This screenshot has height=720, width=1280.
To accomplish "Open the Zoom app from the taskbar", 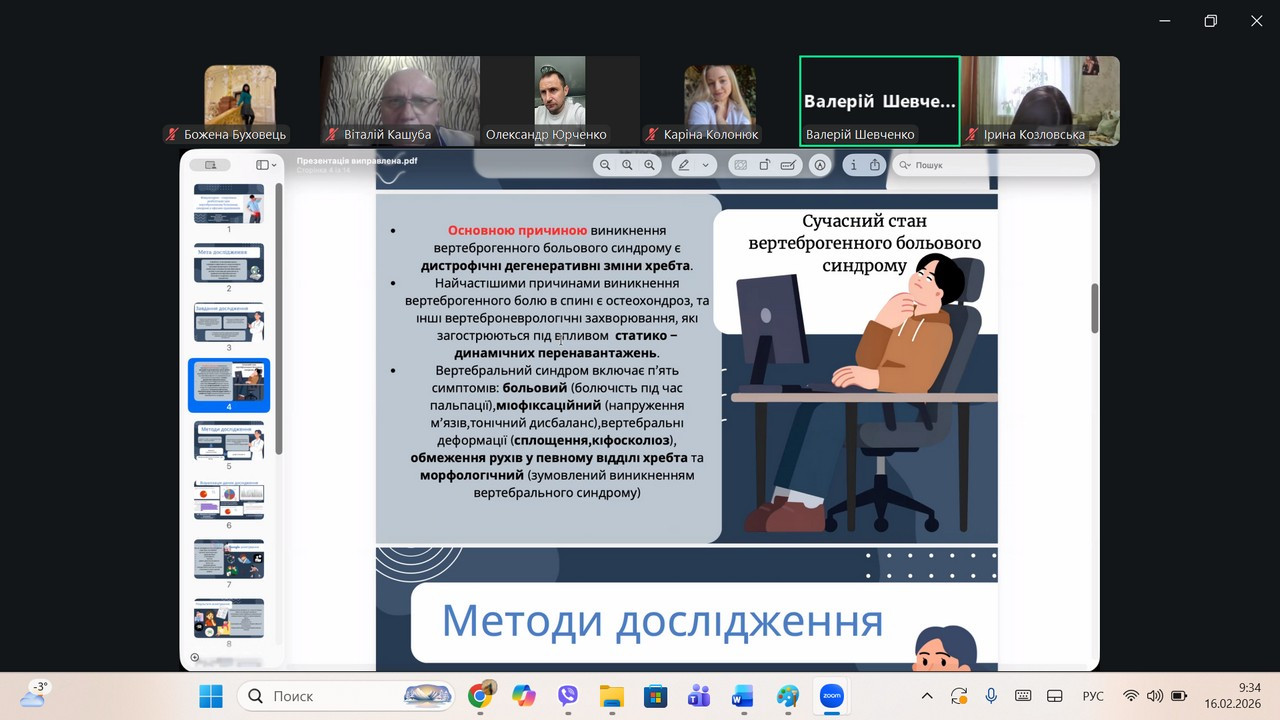I will pyautogui.click(x=831, y=696).
